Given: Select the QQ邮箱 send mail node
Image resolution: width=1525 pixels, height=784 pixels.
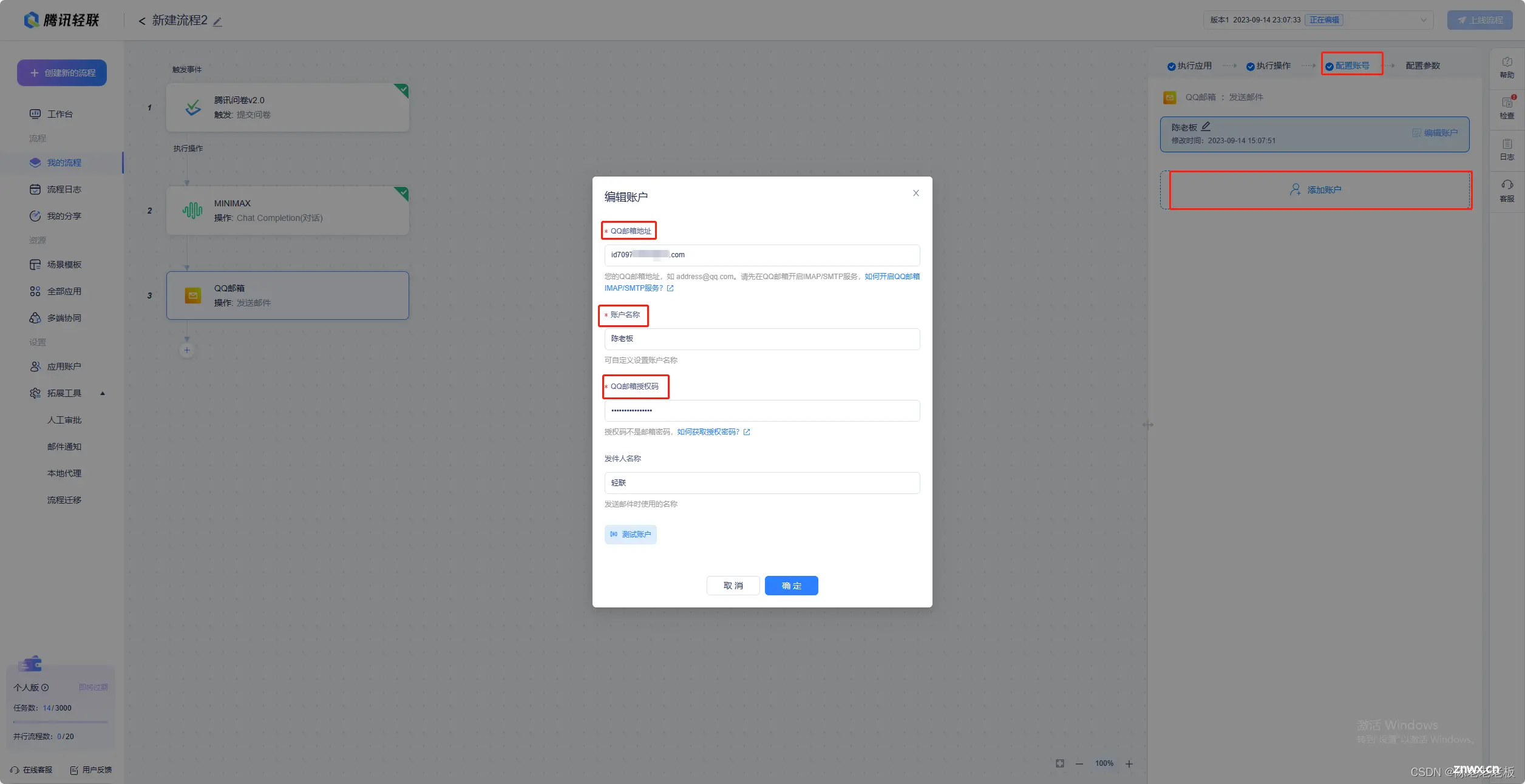Looking at the screenshot, I should tap(288, 296).
